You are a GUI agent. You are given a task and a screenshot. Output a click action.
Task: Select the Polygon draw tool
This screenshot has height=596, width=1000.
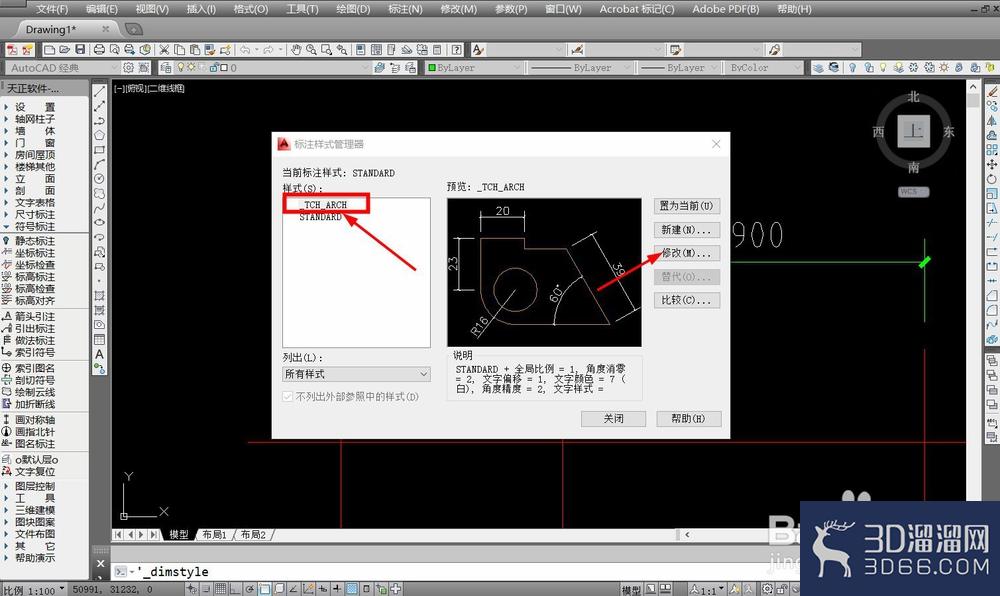99,135
